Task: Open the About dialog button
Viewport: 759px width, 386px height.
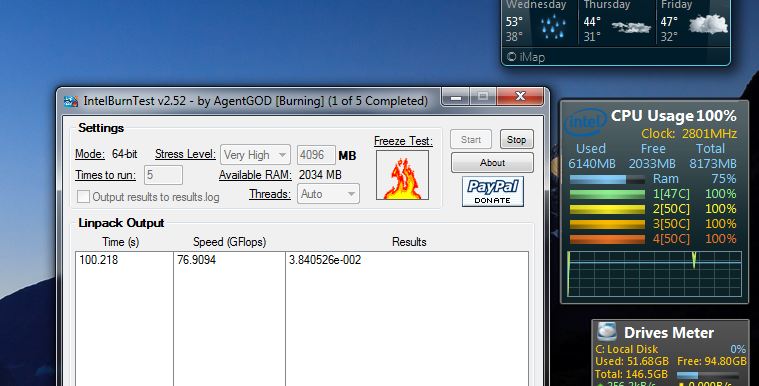Action: pos(492,163)
